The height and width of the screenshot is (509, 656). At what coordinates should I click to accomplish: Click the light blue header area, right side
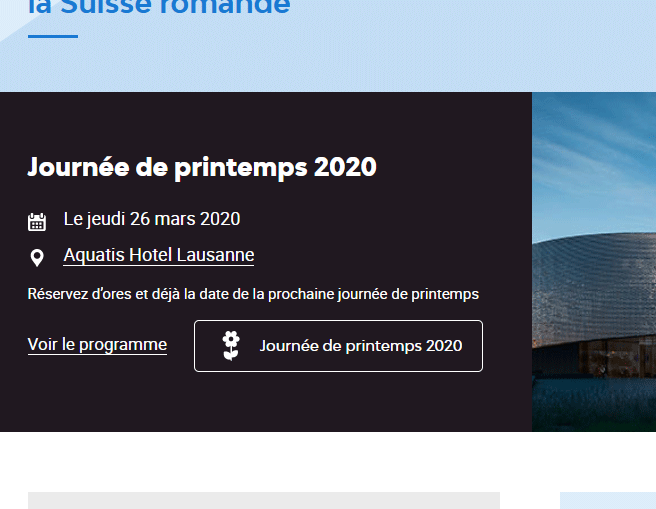click(x=500, y=45)
